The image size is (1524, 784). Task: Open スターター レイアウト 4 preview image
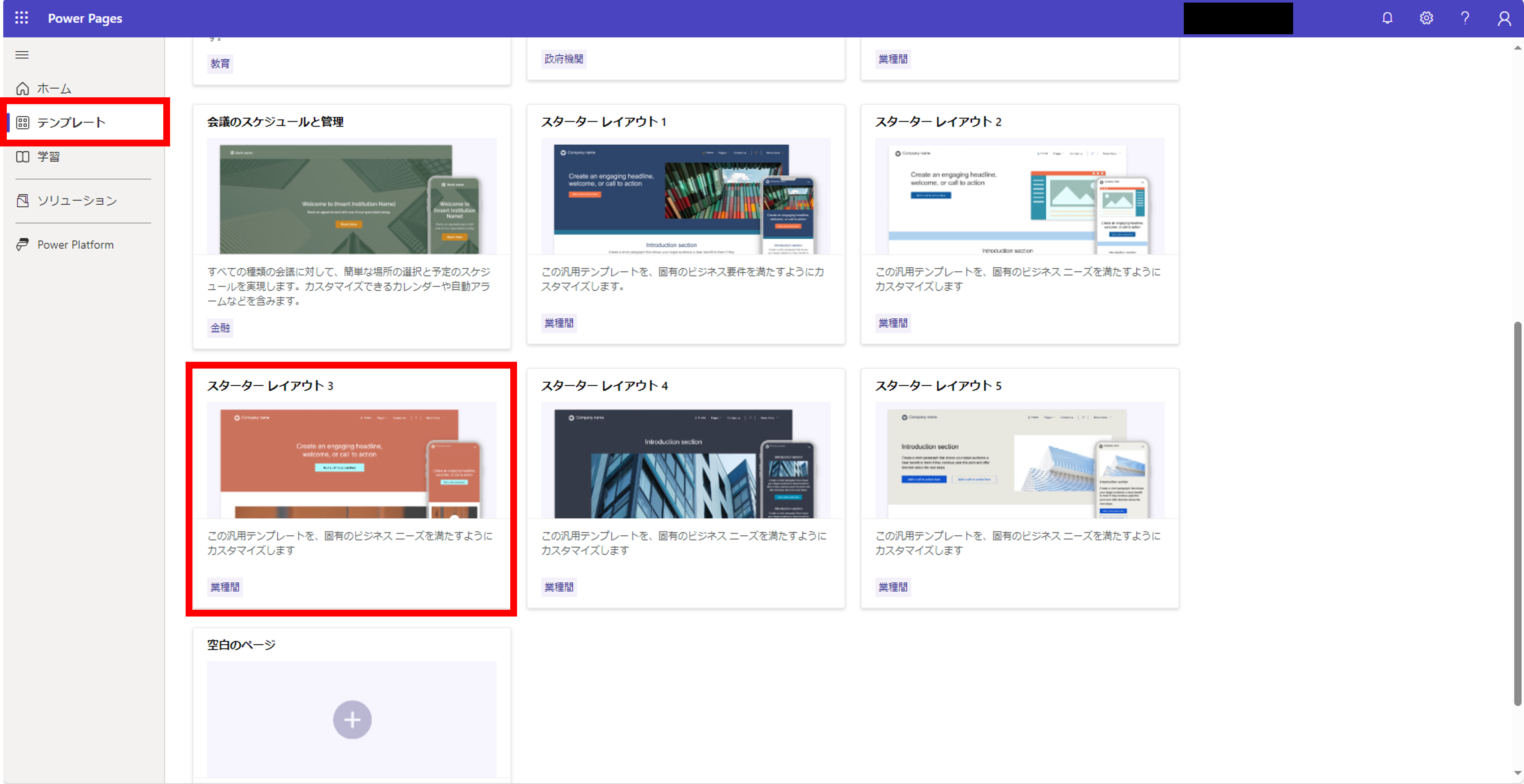tap(686, 460)
